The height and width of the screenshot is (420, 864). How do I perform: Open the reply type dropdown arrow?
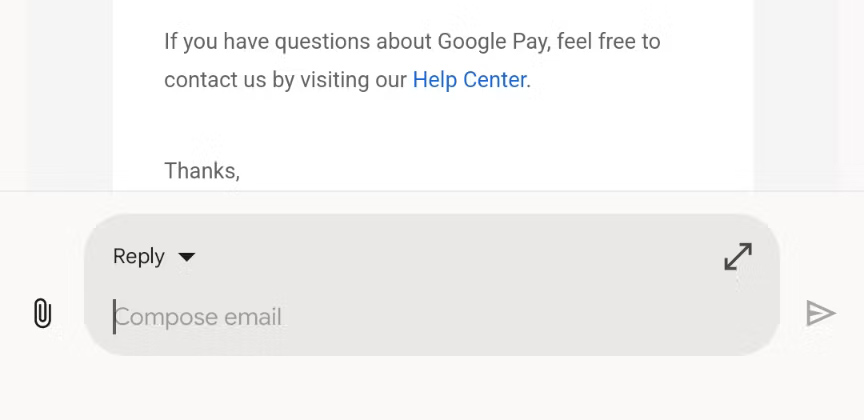pyautogui.click(x=187, y=257)
